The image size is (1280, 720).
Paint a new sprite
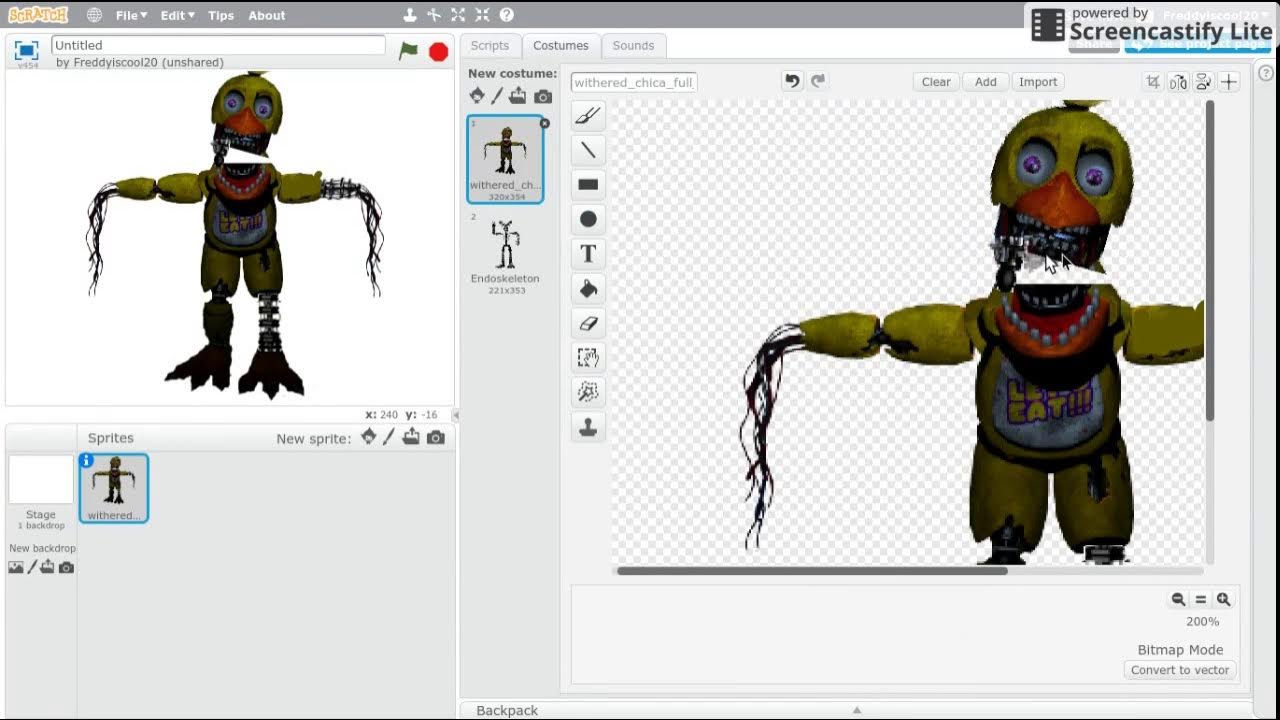pyautogui.click(x=389, y=437)
